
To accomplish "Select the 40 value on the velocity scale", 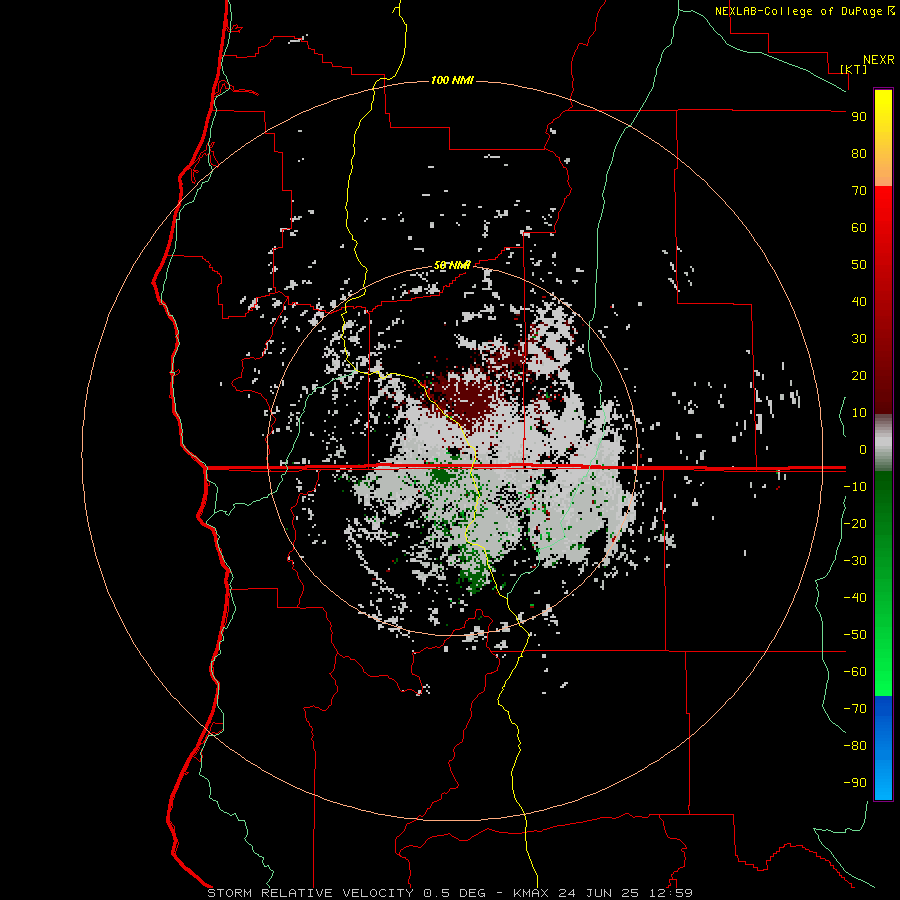I will [859, 301].
